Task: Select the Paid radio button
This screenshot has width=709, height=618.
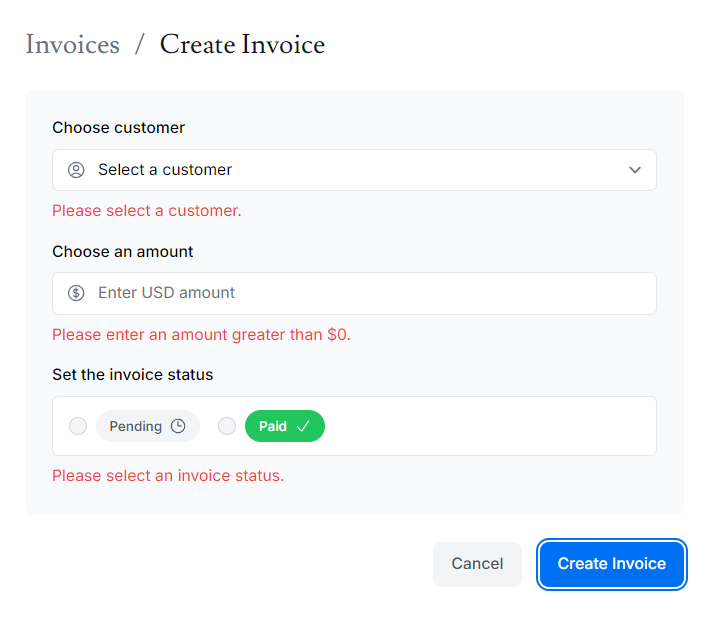Action: coord(227,426)
